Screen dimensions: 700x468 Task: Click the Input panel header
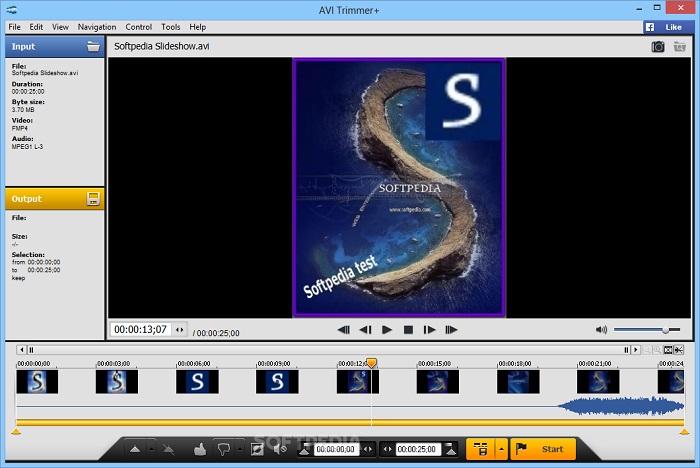coord(54,46)
